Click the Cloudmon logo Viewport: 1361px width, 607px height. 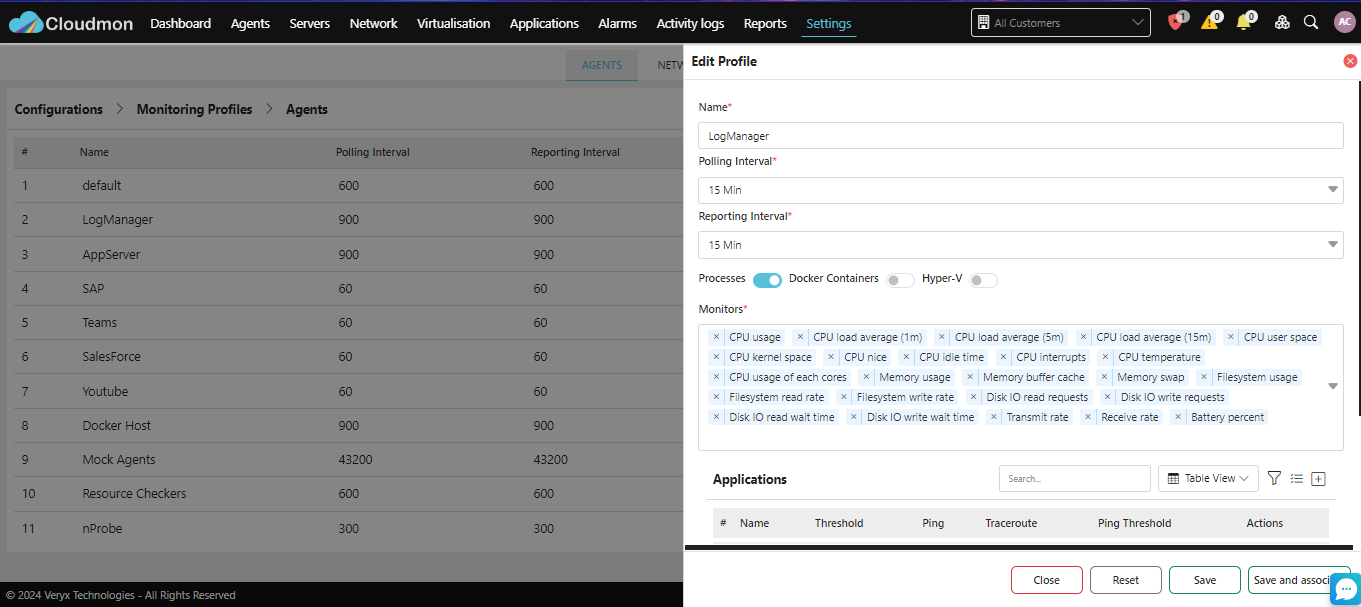(70, 23)
